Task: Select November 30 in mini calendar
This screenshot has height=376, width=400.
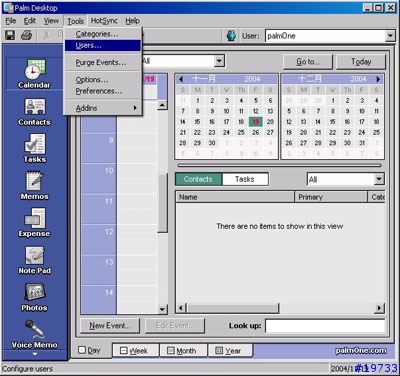Action: (212, 143)
